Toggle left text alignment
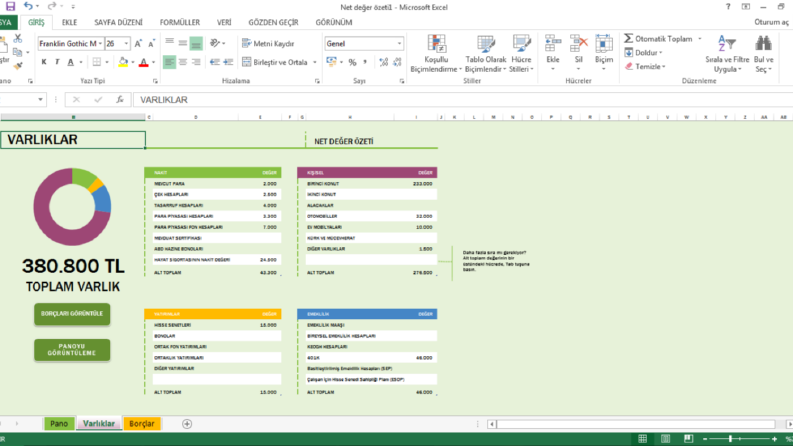This screenshot has width=793, height=446. click(169, 62)
